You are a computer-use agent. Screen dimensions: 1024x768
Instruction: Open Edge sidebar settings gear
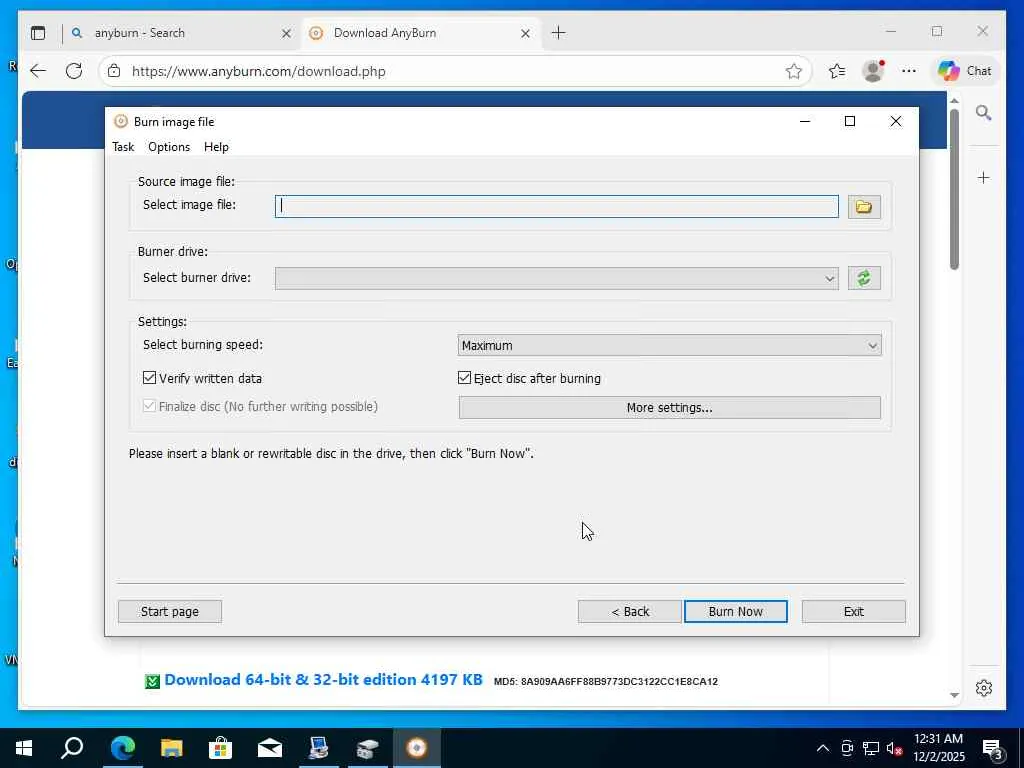pos(984,688)
